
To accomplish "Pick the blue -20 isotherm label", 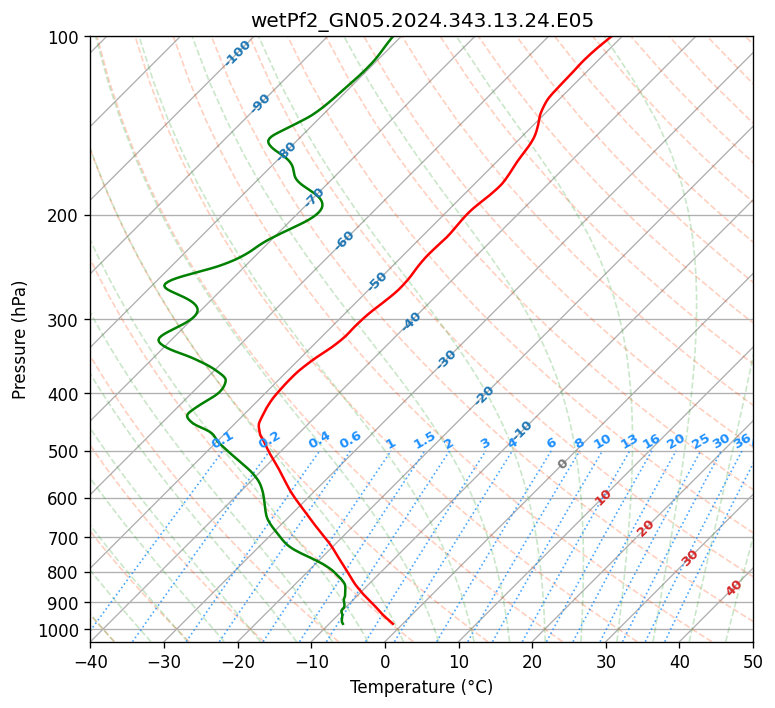I will 483,395.
